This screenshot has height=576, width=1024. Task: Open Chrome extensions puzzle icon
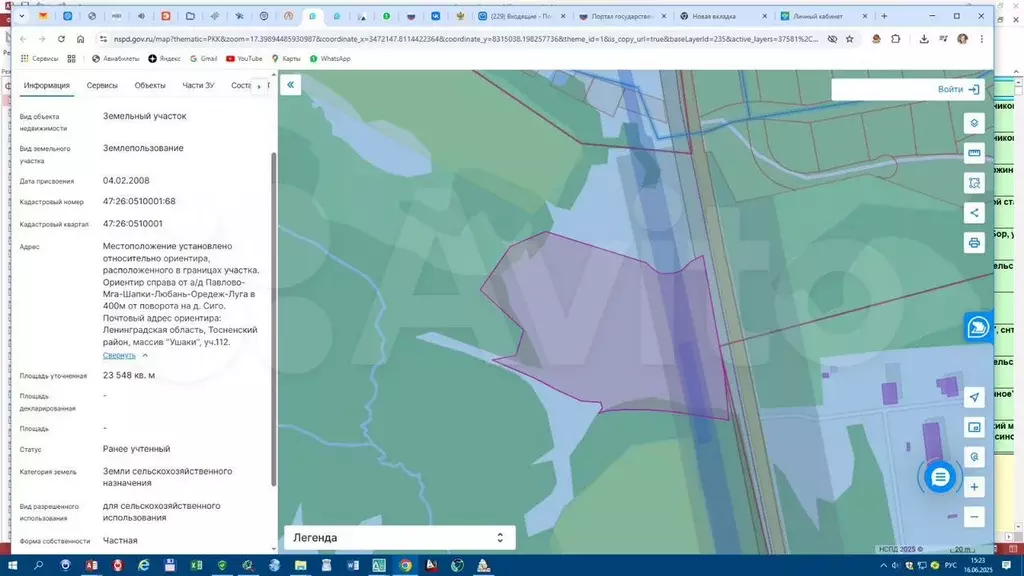click(895, 39)
